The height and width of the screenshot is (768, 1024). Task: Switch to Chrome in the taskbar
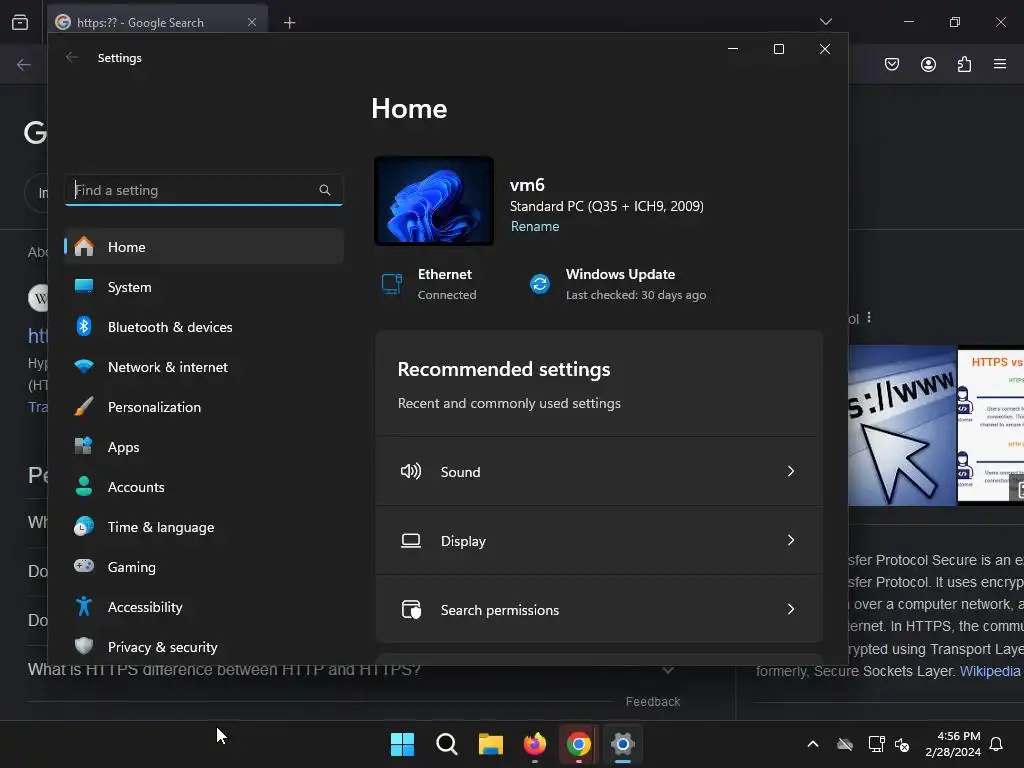(x=579, y=744)
